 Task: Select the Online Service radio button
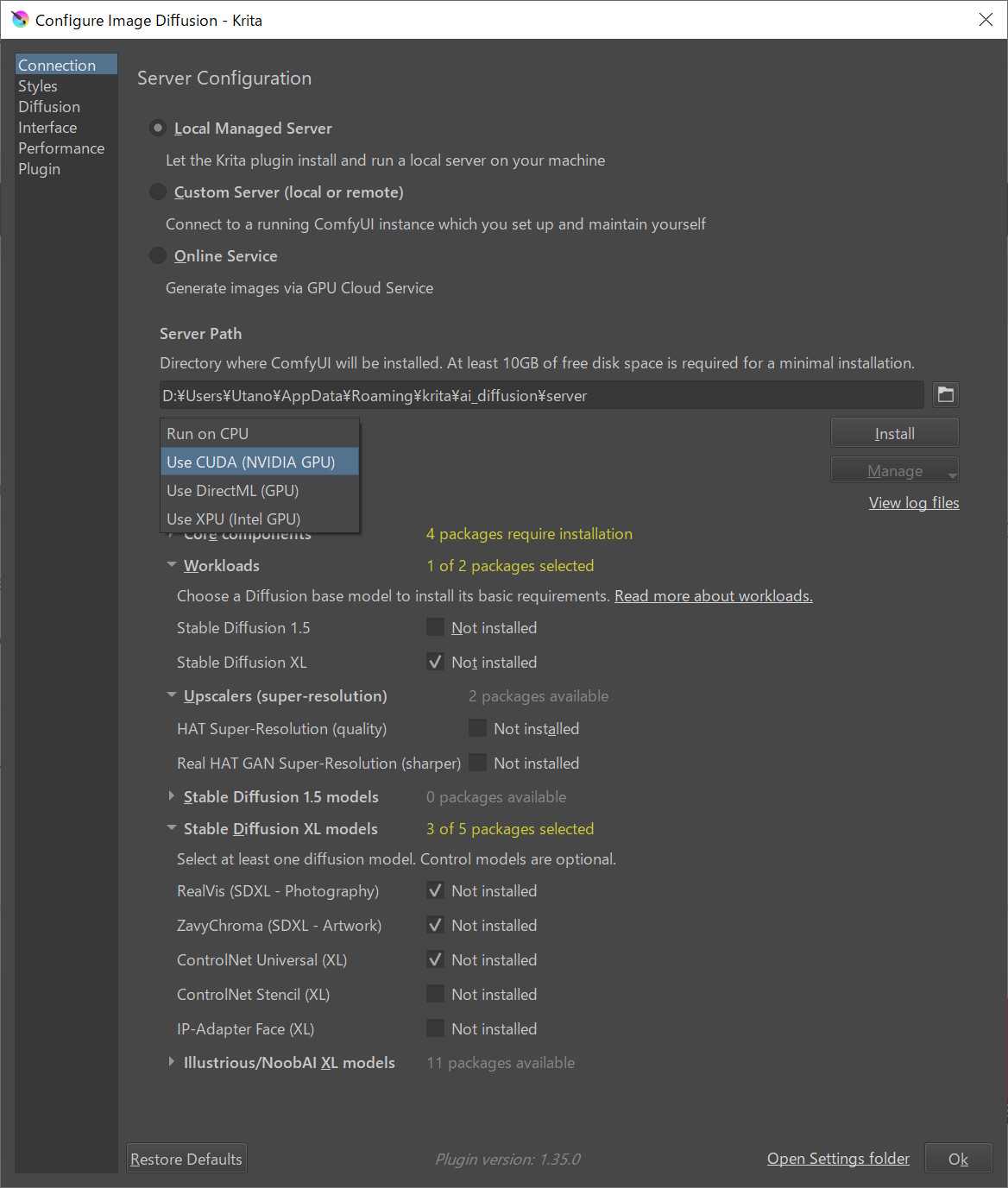158,256
